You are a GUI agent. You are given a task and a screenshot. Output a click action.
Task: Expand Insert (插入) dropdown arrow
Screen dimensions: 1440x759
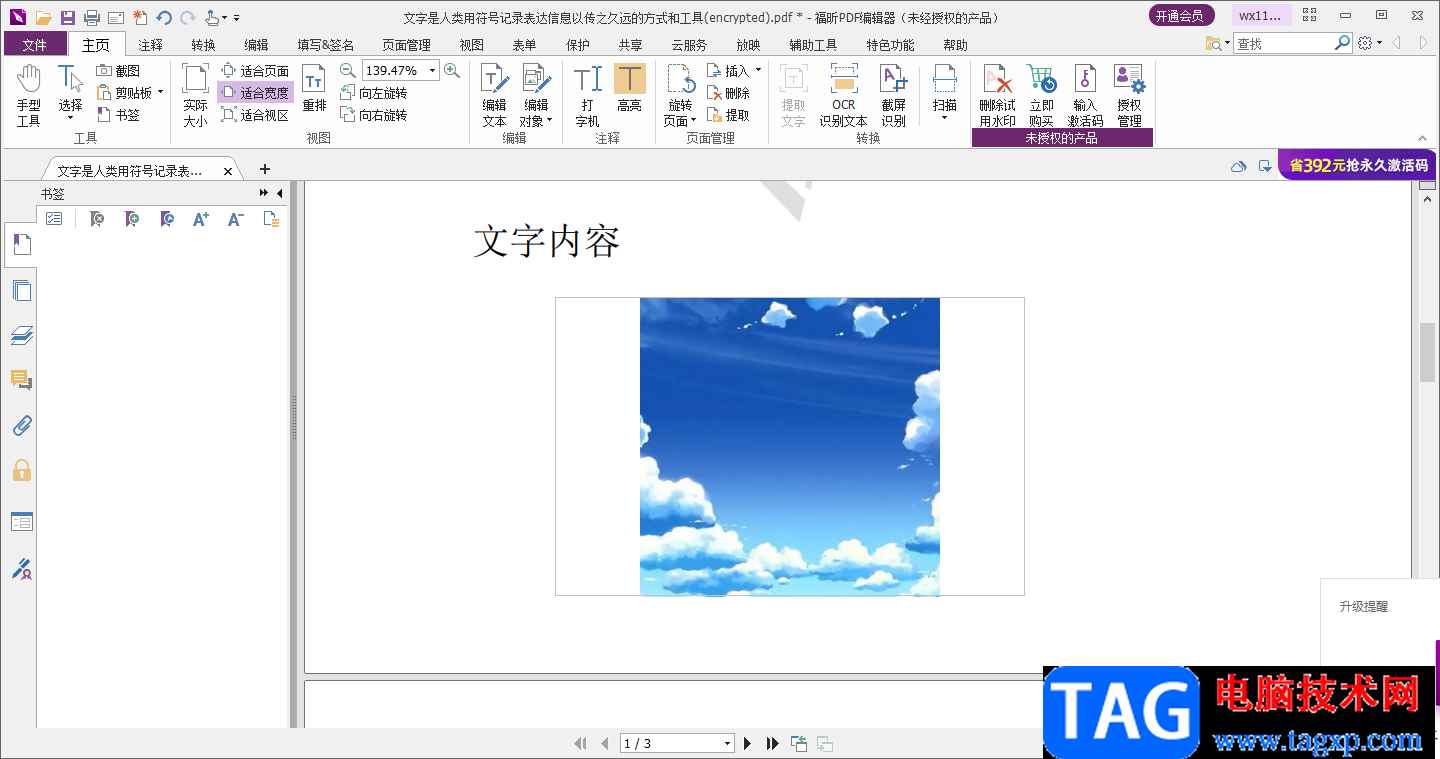coord(758,71)
